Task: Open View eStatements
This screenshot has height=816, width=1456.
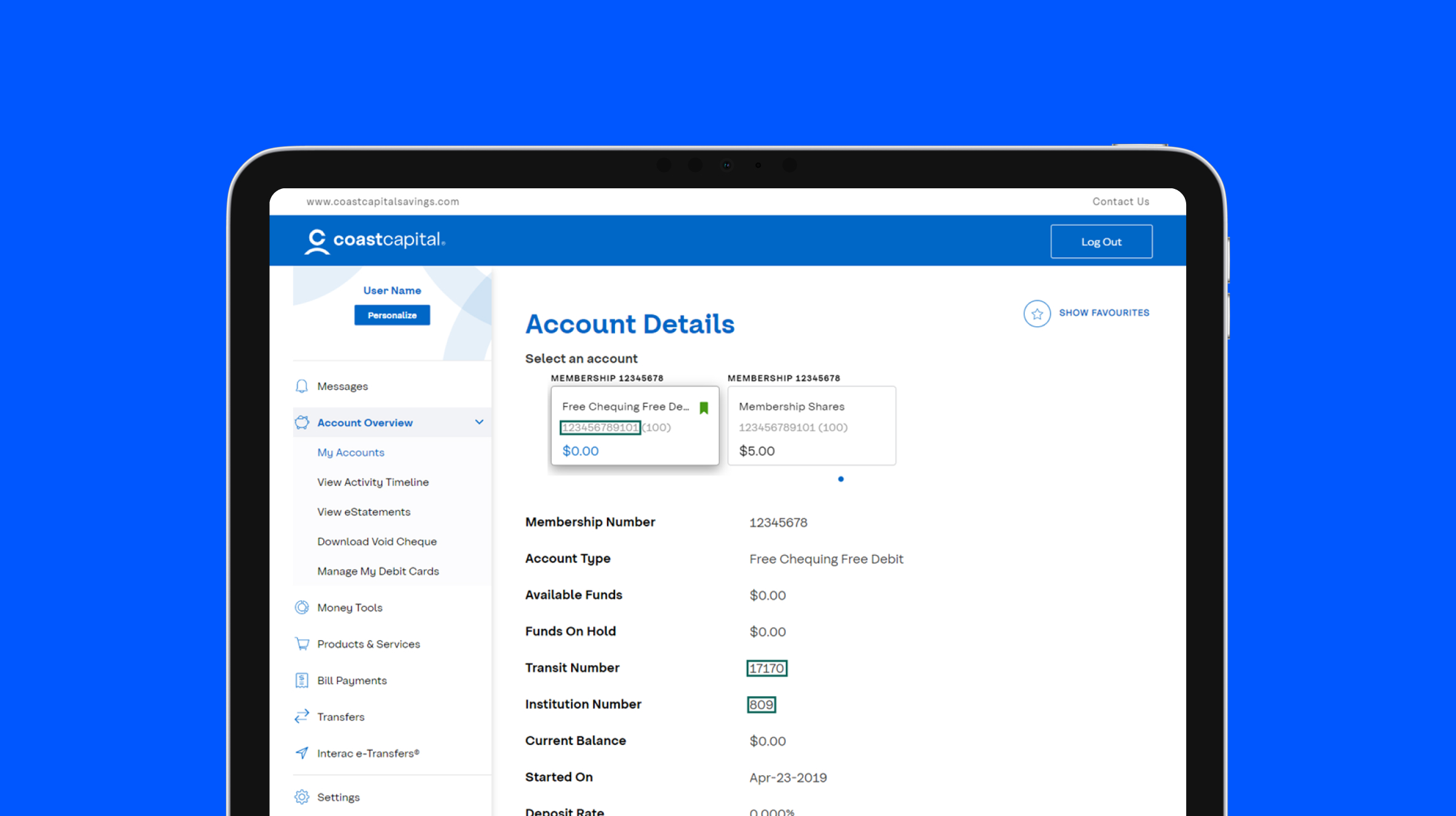Action: click(363, 512)
